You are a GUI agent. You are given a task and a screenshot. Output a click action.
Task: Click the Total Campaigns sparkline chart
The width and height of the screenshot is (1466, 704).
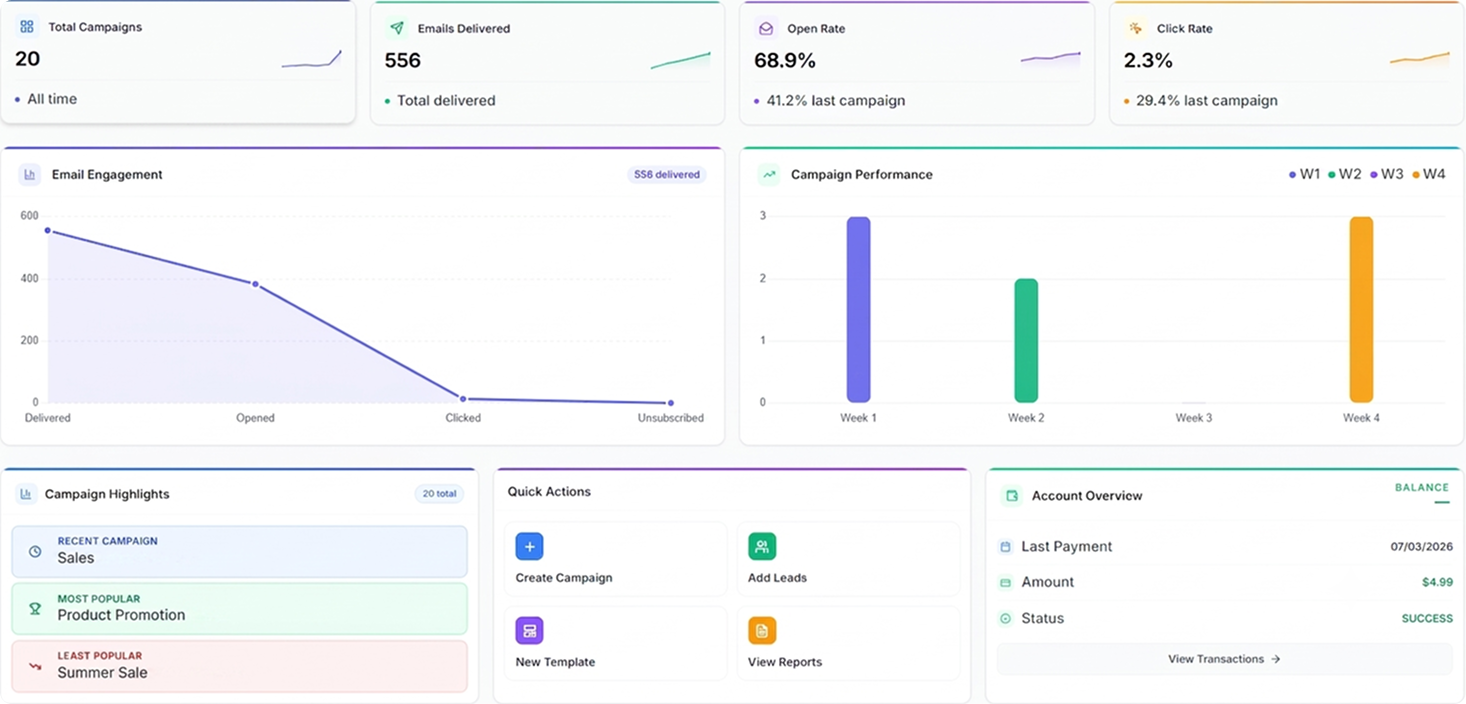[x=312, y=59]
